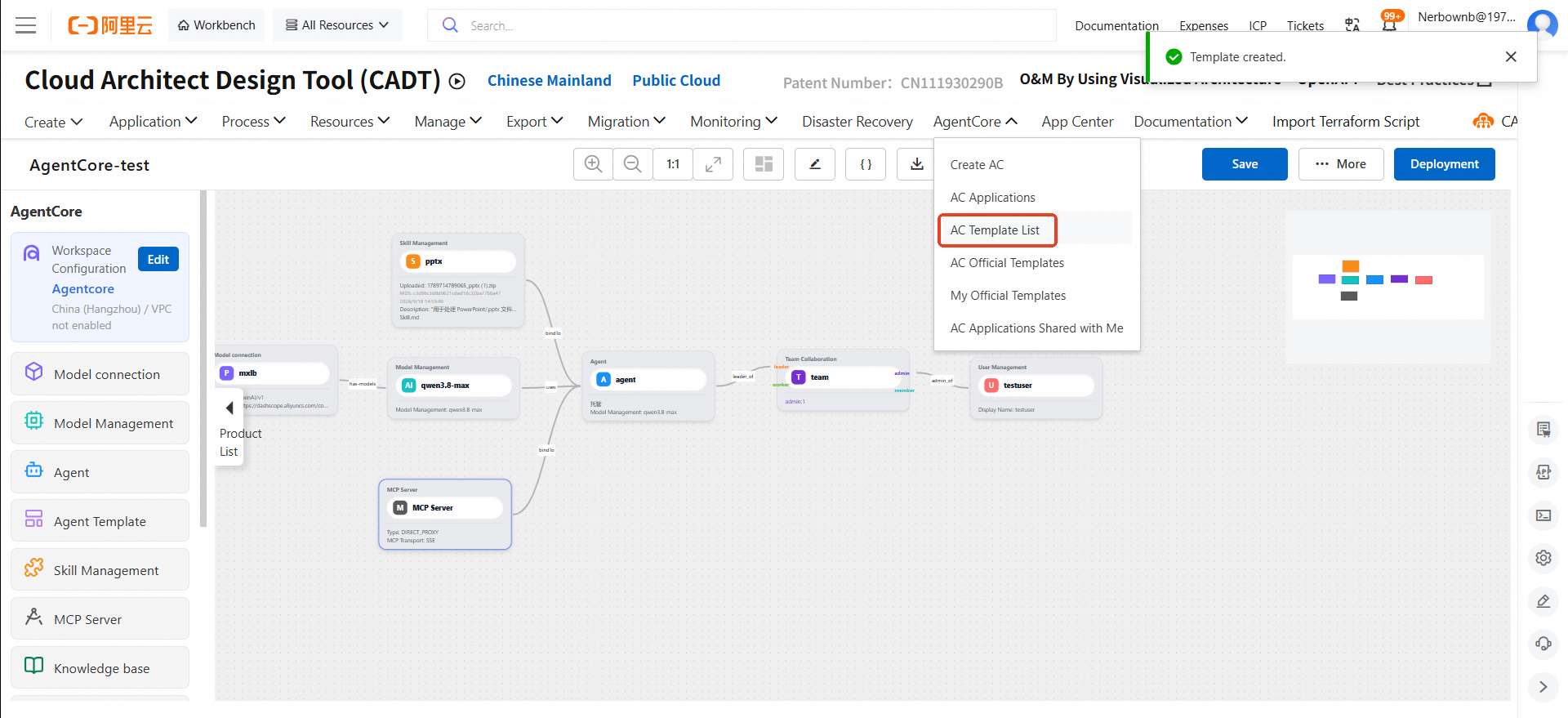Choose AC Template List option
Image resolution: width=1568 pixels, height=718 pixels.
coord(997,230)
